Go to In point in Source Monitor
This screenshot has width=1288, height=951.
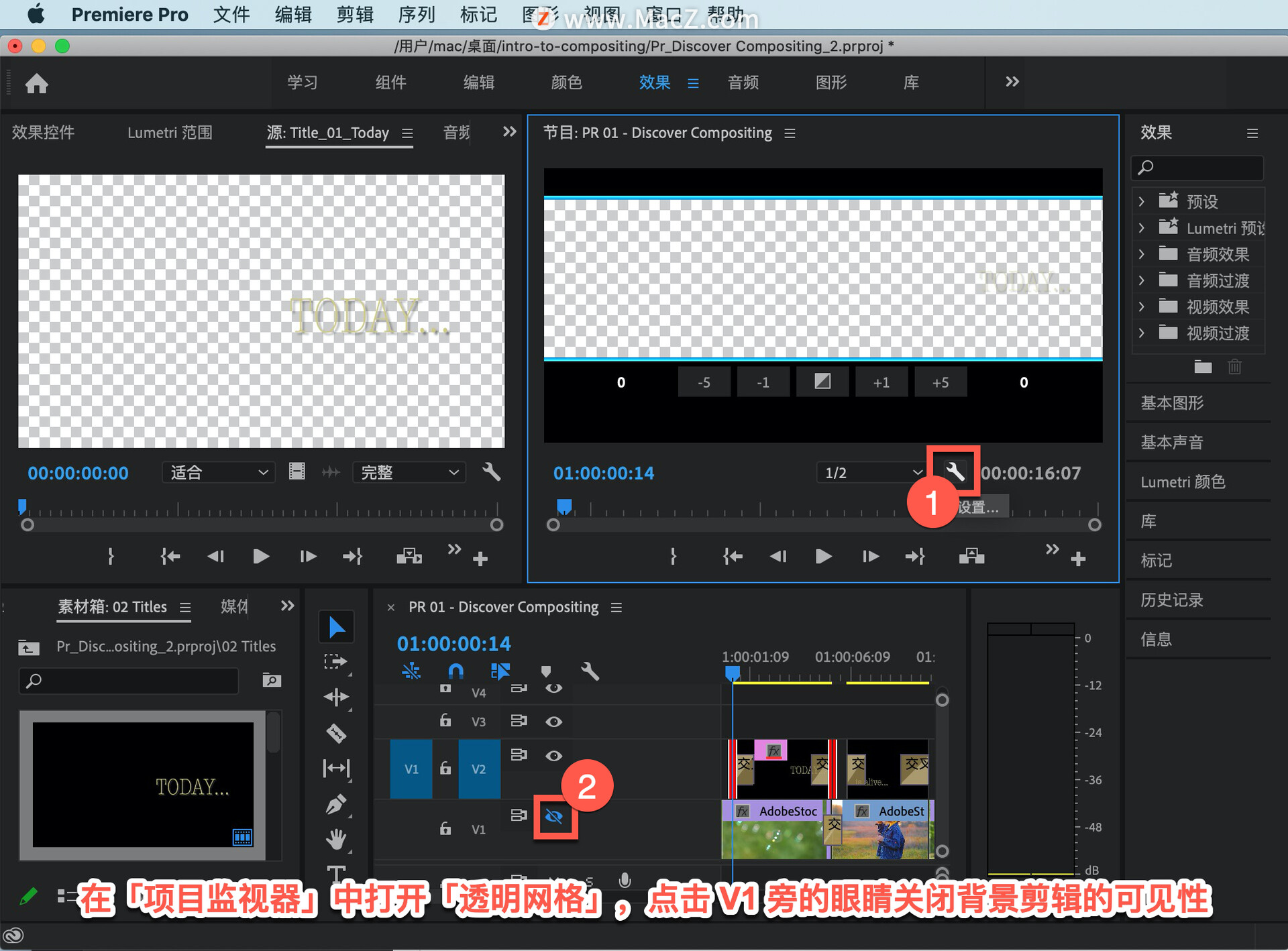(170, 556)
